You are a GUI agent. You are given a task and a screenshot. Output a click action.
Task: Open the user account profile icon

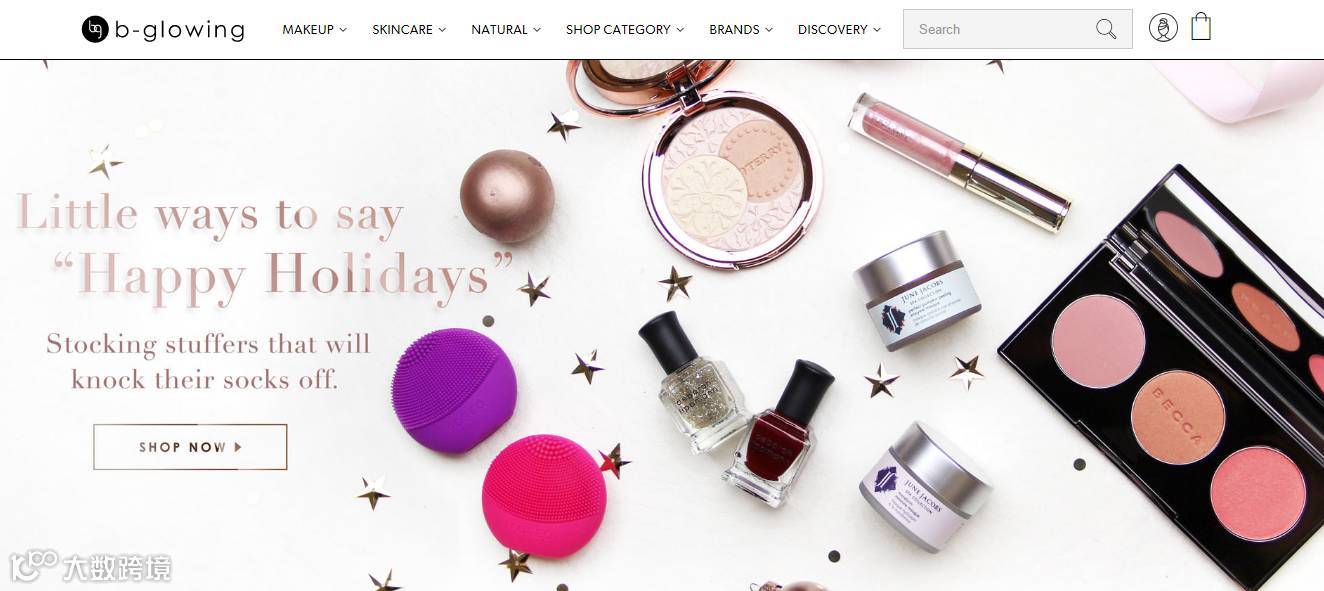coord(1163,28)
